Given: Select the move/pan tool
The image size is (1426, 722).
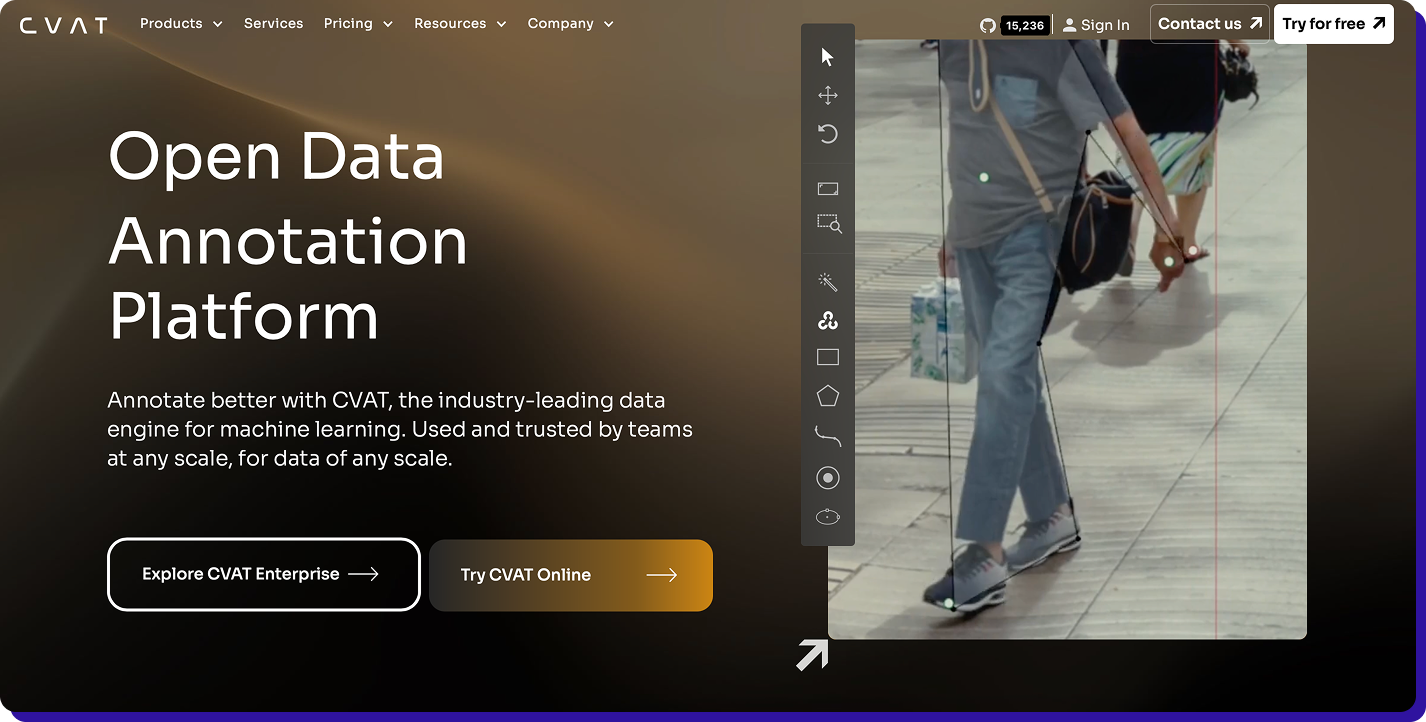Looking at the screenshot, I should [827, 95].
